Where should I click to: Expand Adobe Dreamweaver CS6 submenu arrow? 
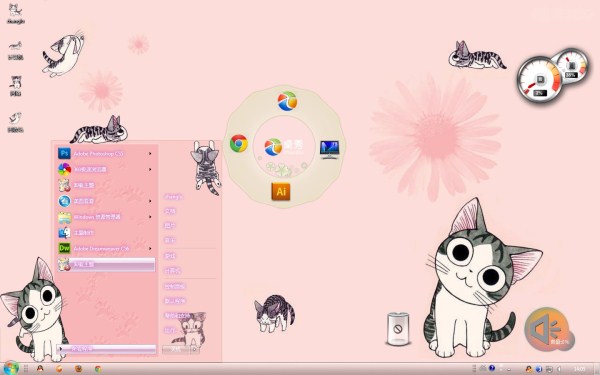coord(150,249)
